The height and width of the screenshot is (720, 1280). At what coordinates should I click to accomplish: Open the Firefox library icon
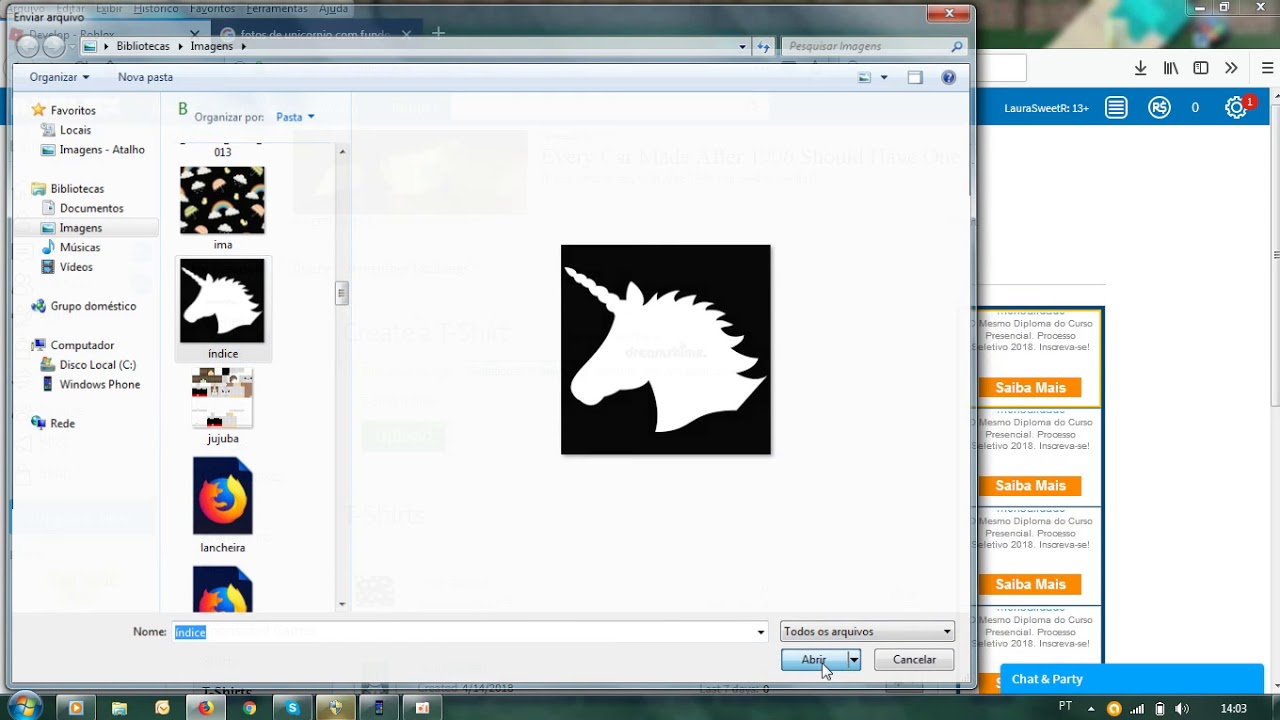click(x=1171, y=68)
